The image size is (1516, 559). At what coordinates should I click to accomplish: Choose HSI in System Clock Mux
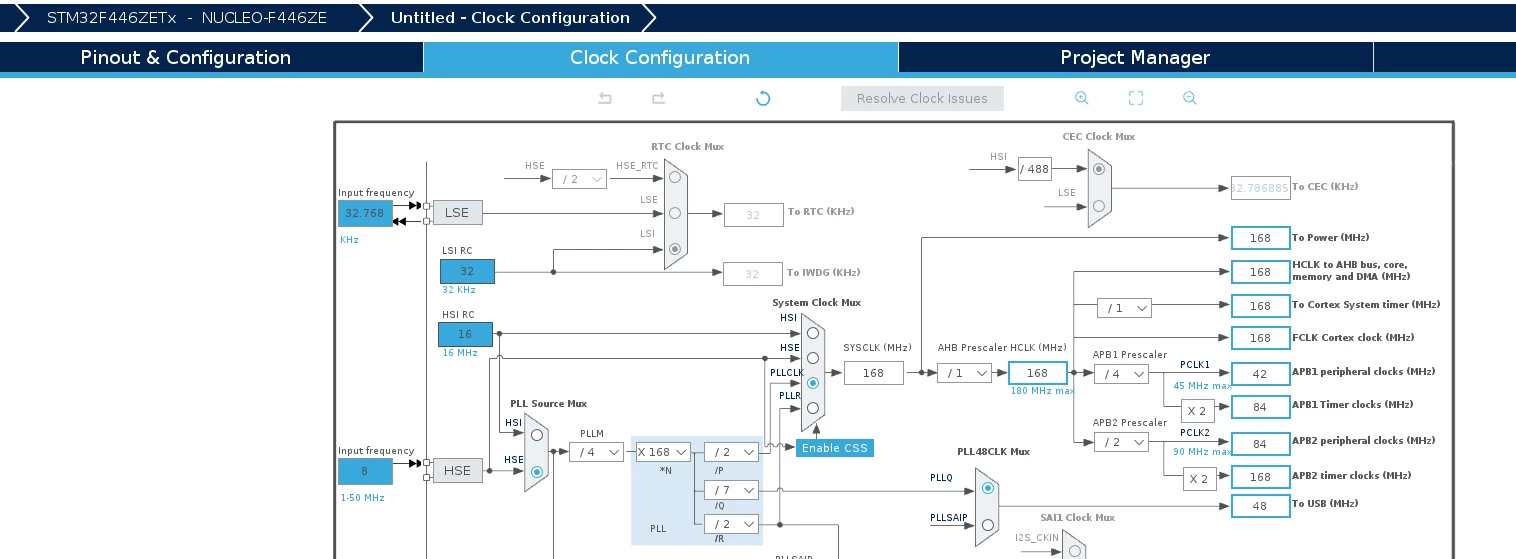[x=812, y=333]
